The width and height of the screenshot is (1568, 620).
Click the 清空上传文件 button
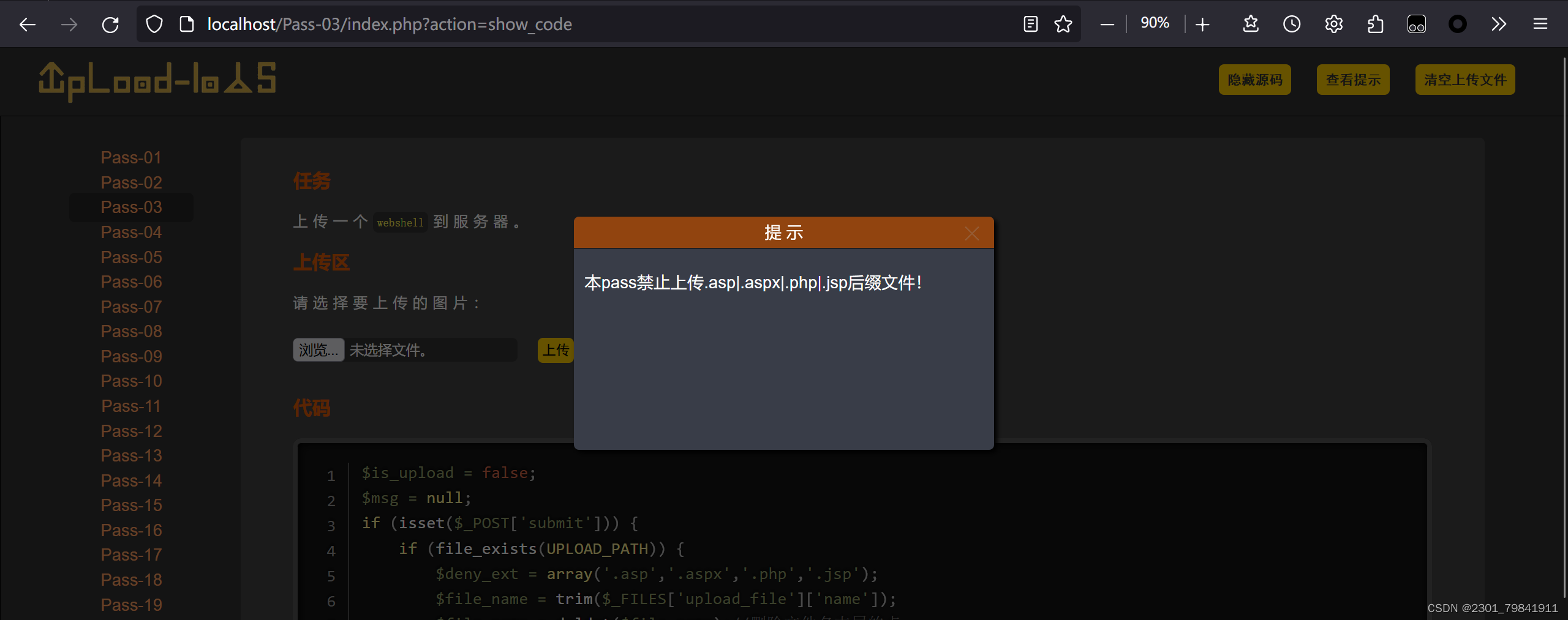click(x=1464, y=80)
